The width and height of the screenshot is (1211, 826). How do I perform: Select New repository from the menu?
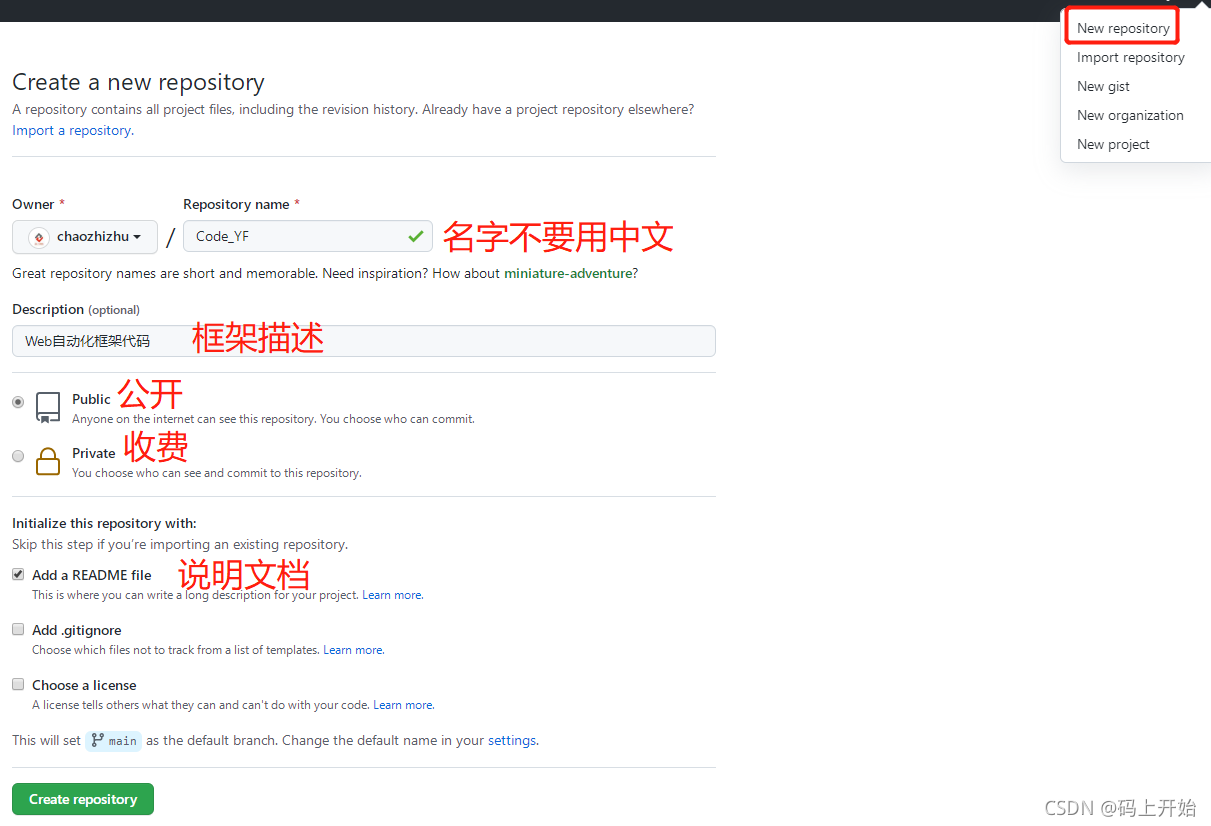pyautogui.click(x=1123, y=28)
